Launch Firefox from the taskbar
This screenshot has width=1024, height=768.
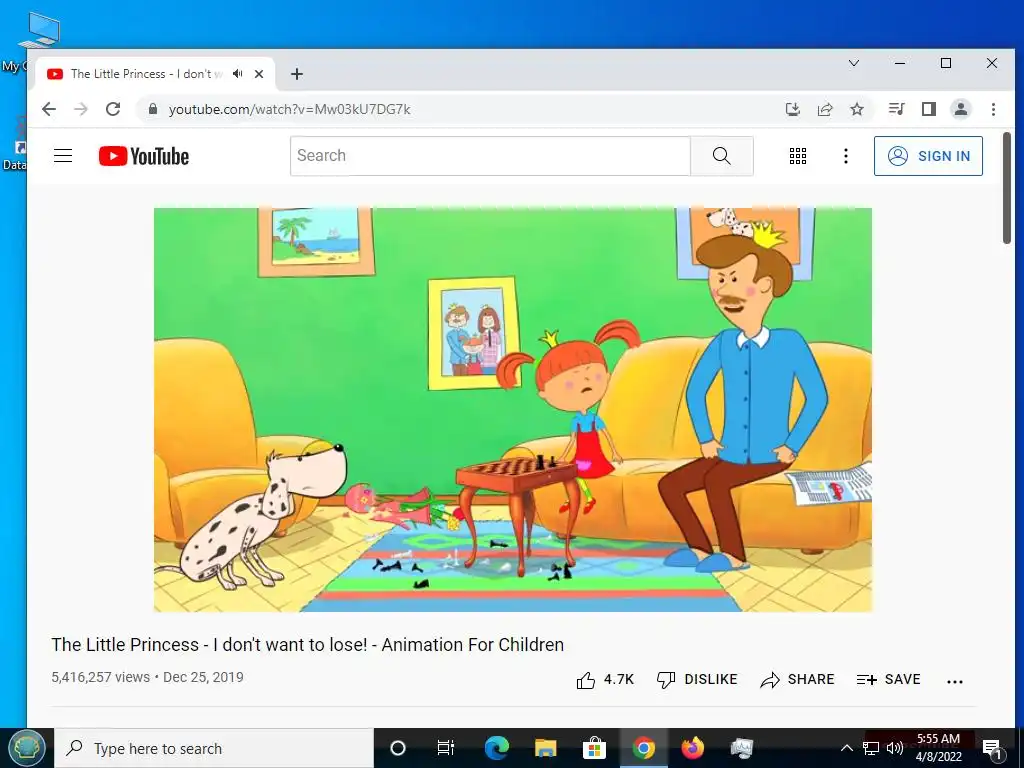click(692, 748)
